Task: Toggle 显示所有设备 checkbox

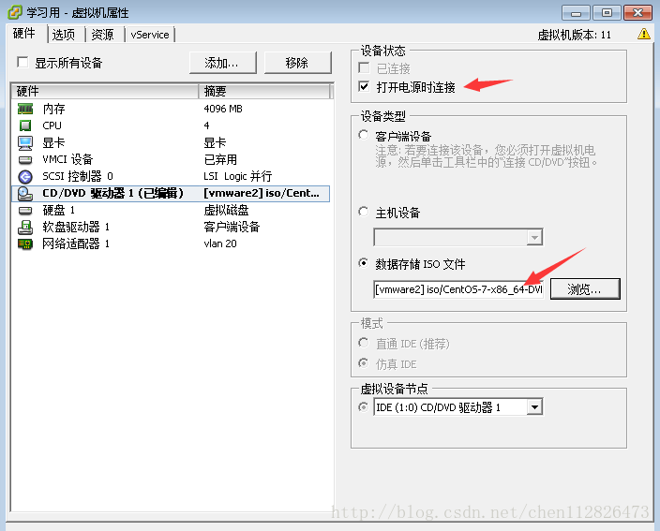Action: pyautogui.click(x=22, y=62)
